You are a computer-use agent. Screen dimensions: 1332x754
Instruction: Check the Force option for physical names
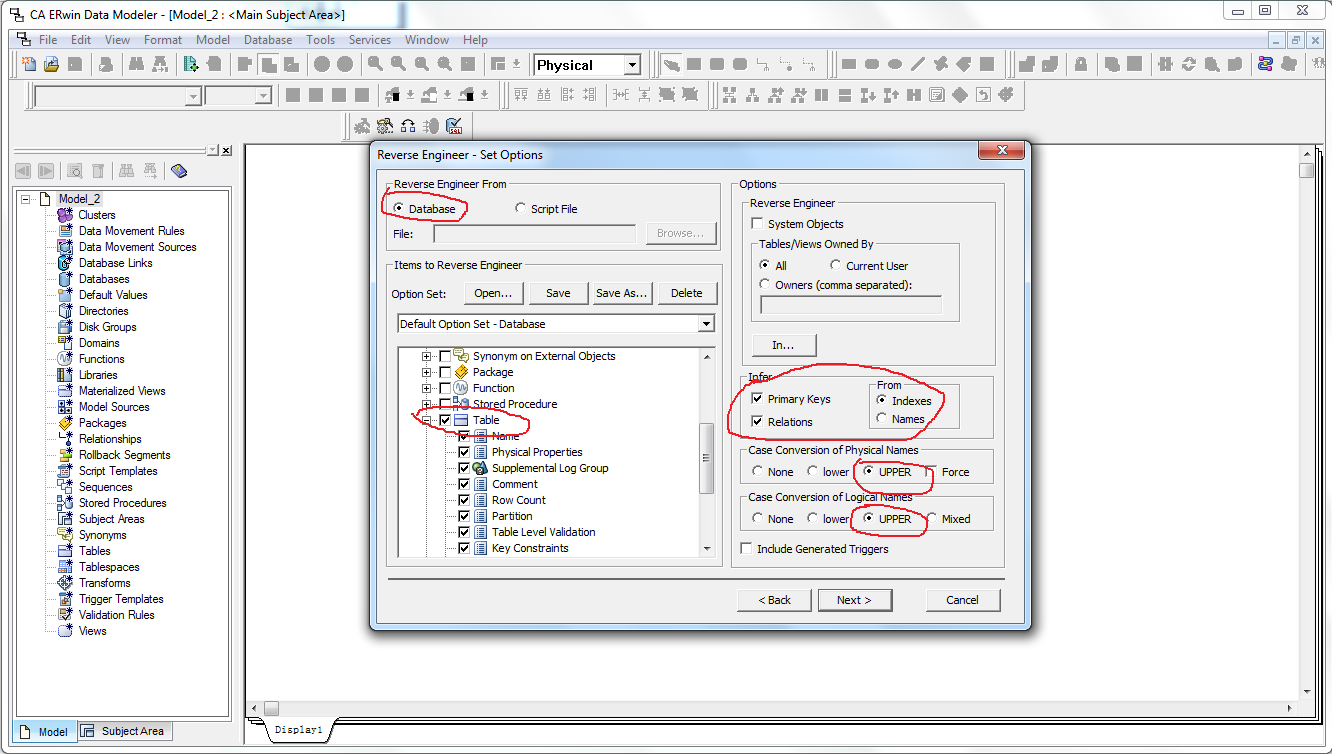click(x=933, y=472)
